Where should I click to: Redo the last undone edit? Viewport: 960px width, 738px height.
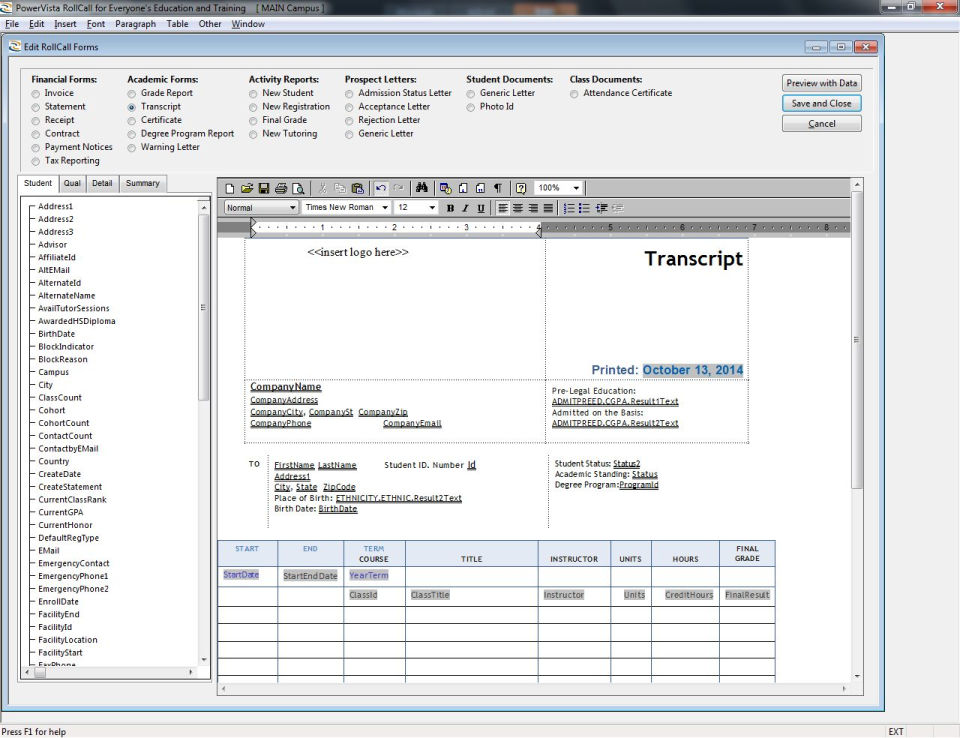point(398,188)
